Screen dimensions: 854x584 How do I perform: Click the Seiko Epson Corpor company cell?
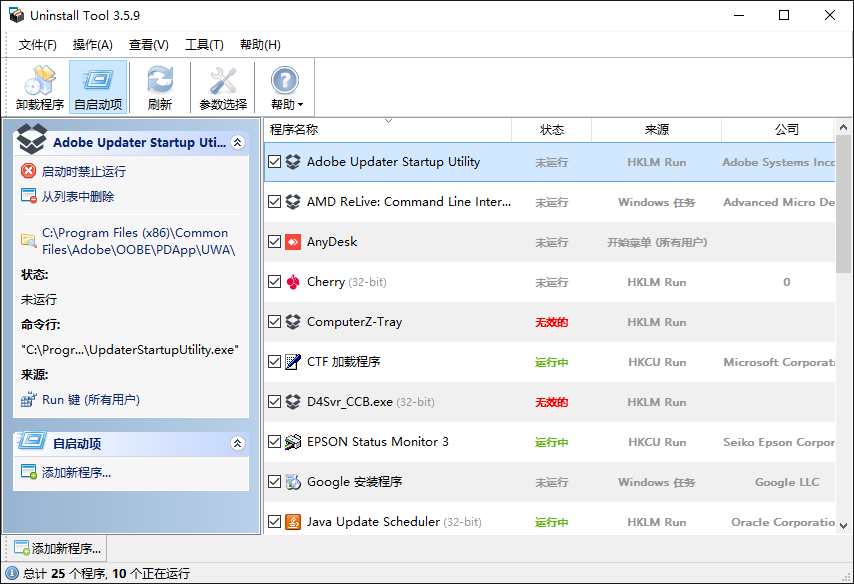pos(779,442)
